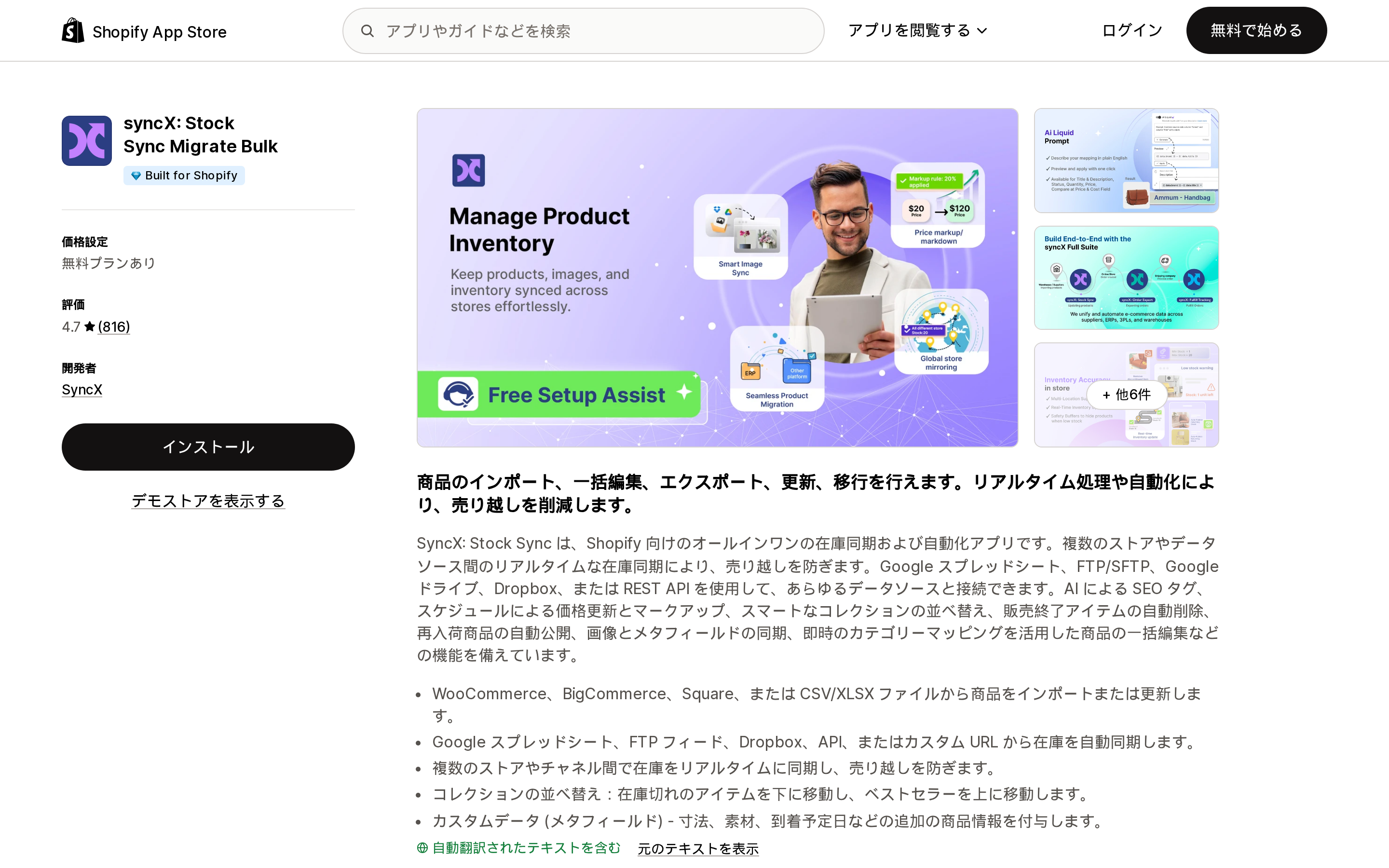This screenshot has width=1389, height=868.
Task: Click the 無料プランあり pricing text
Action: click(109, 263)
